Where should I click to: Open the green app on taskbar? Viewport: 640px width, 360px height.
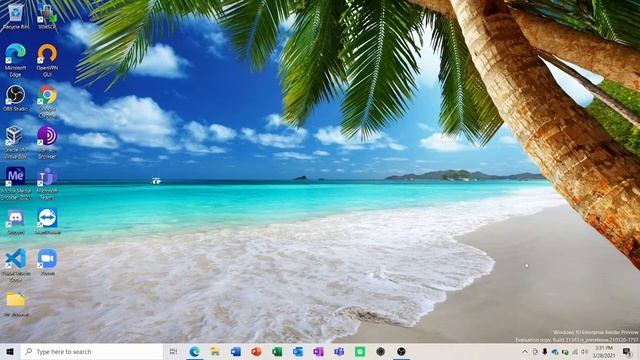[360, 351]
